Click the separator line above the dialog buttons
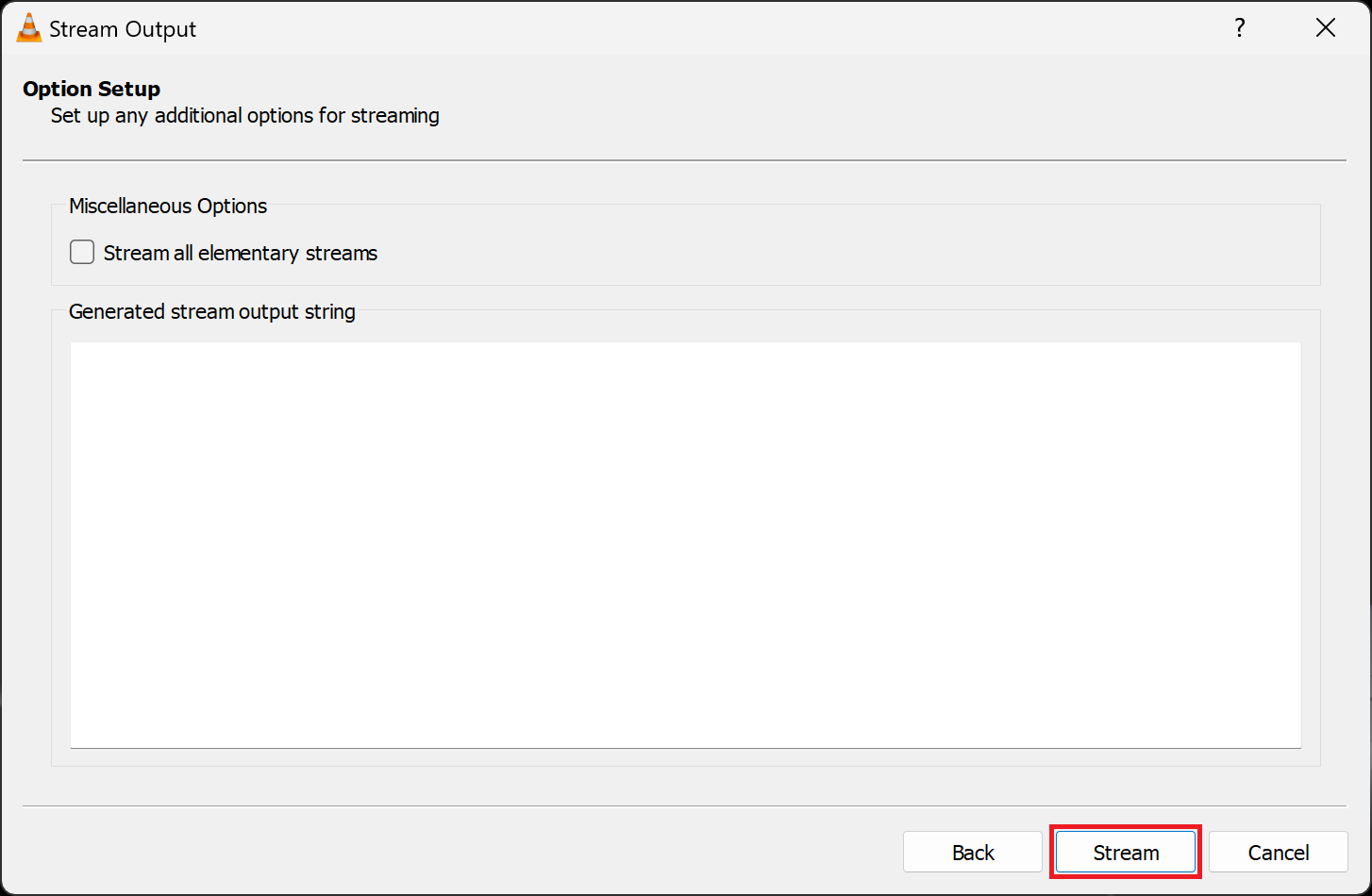 [685, 806]
